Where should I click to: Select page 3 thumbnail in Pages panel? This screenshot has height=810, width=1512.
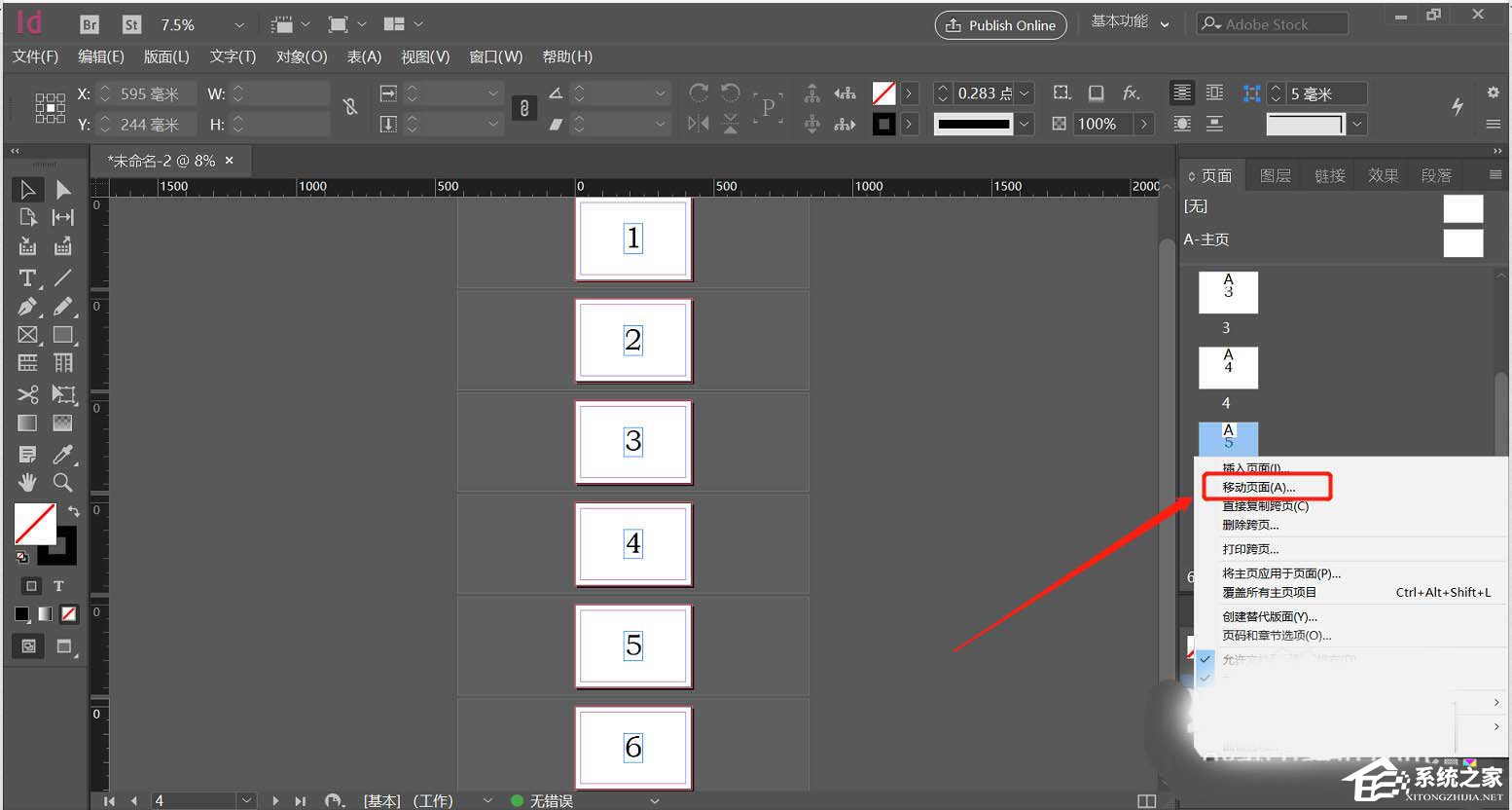pyautogui.click(x=1227, y=291)
